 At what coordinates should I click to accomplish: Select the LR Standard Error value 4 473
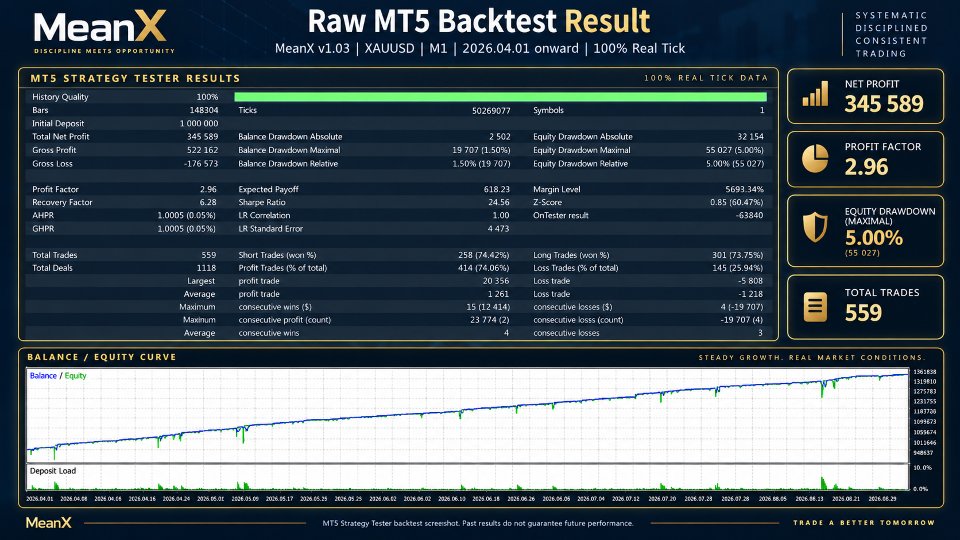click(498, 228)
